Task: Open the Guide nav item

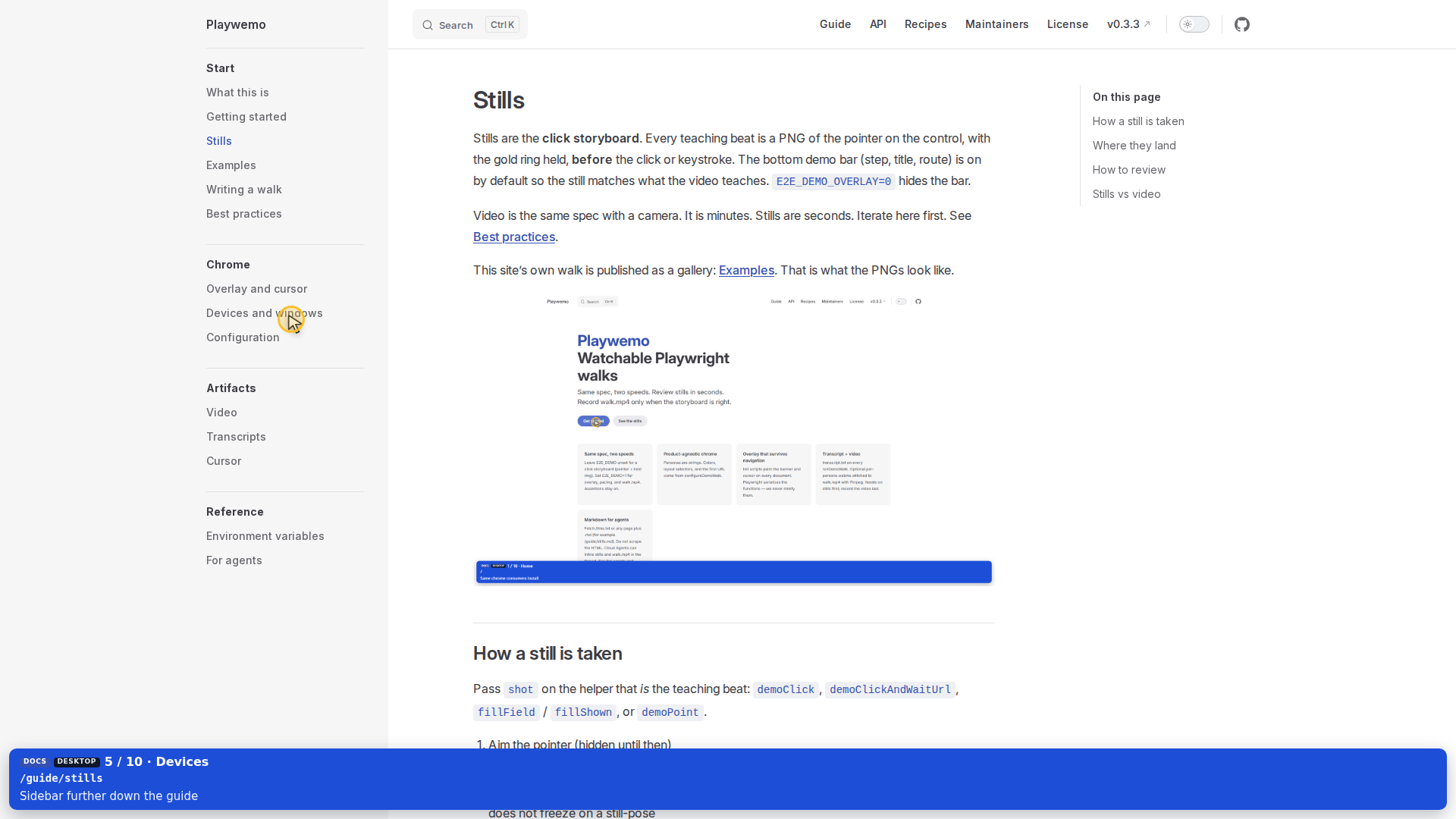Action: (835, 24)
